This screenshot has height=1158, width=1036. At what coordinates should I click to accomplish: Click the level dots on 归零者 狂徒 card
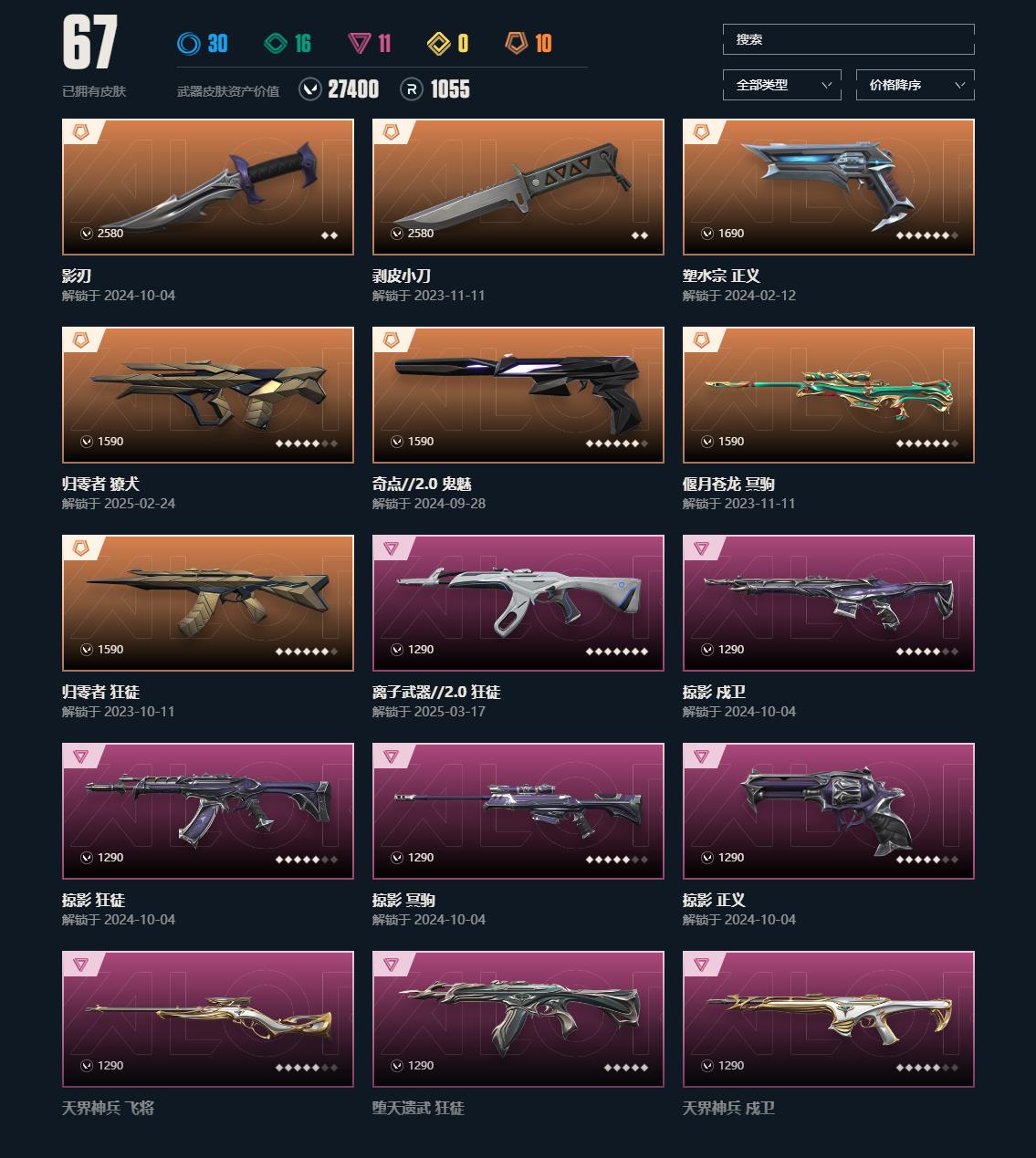tap(307, 652)
